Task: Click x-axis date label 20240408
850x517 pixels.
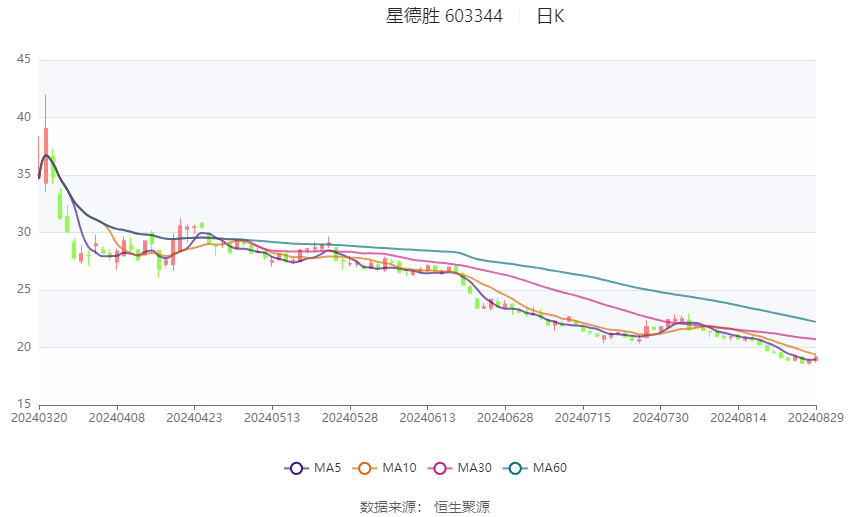Action: point(117,418)
